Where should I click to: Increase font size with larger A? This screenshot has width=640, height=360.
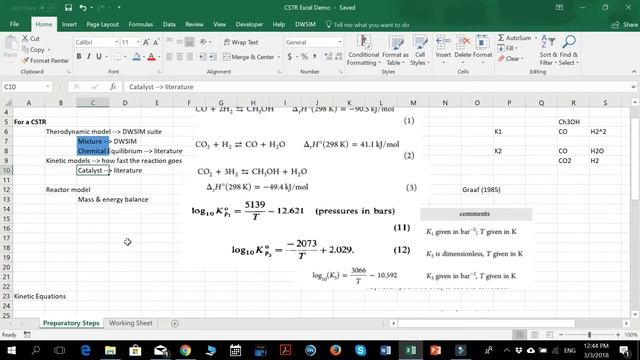pos(146,42)
